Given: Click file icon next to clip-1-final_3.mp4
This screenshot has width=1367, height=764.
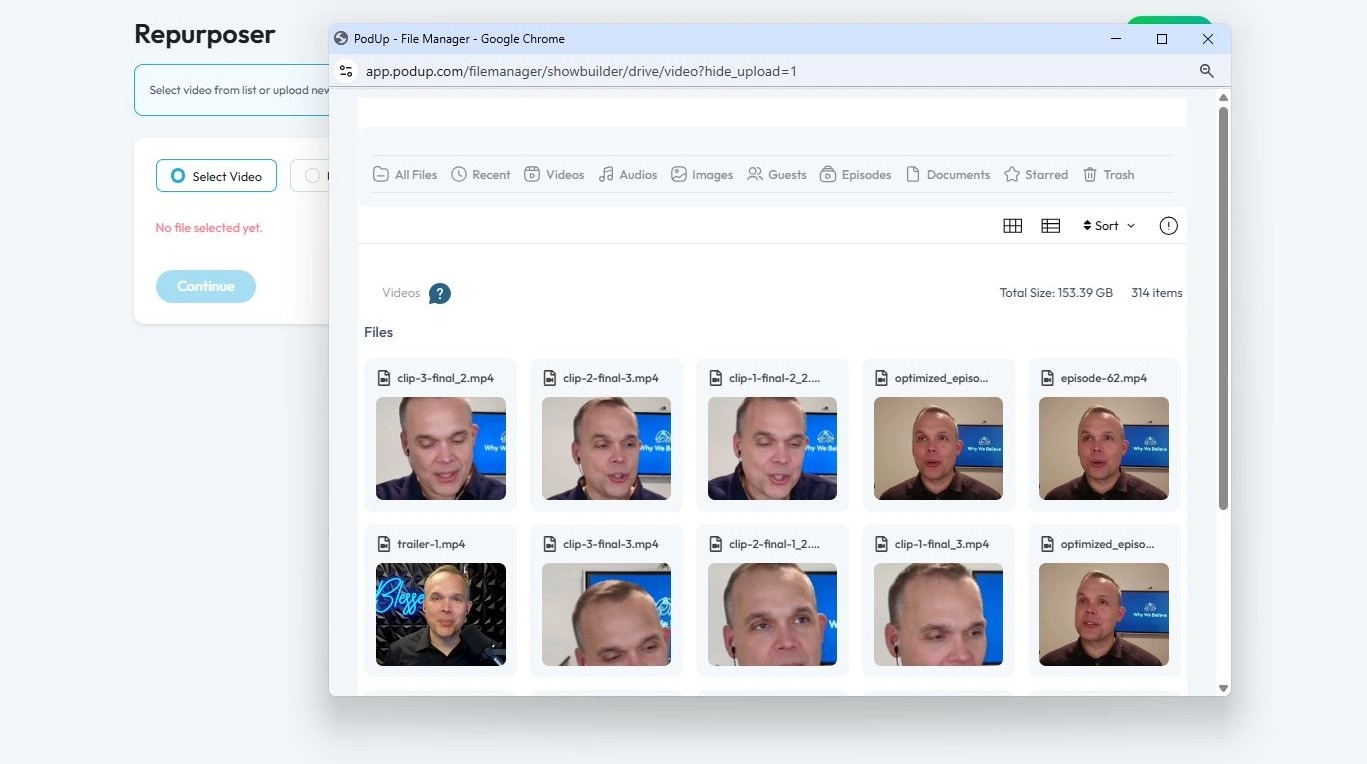Looking at the screenshot, I should tap(881, 544).
